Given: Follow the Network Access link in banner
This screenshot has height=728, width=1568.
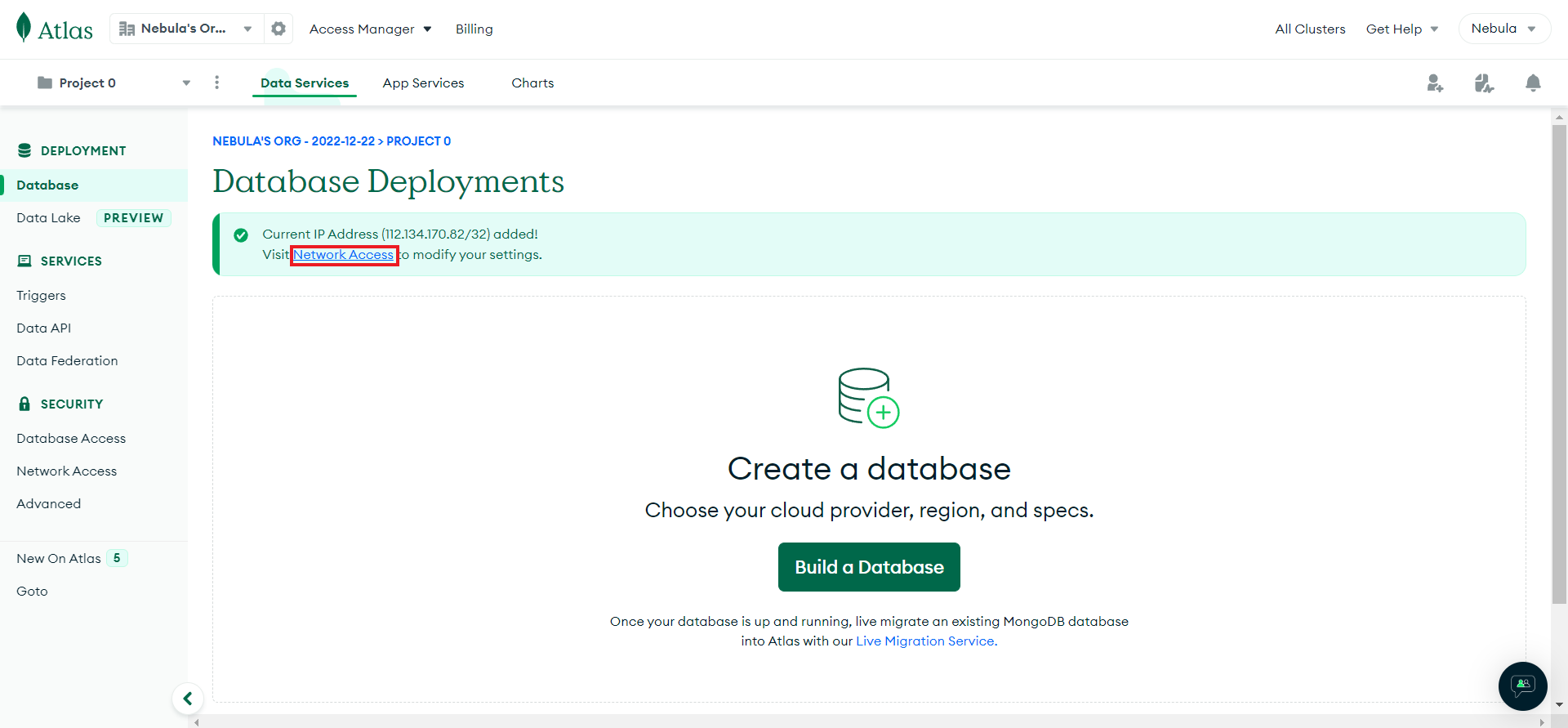Looking at the screenshot, I should [x=343, y=255].
